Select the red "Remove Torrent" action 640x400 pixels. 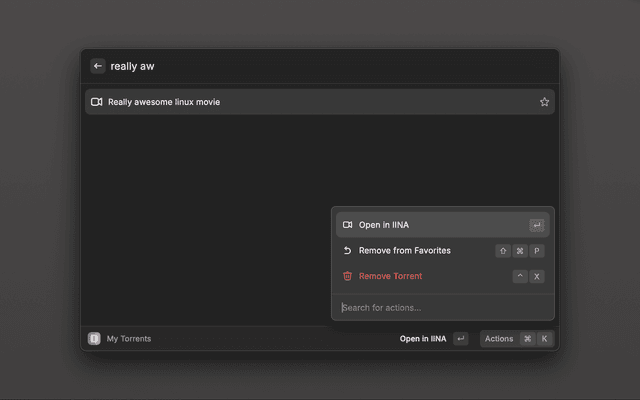[x=390, y=276]
